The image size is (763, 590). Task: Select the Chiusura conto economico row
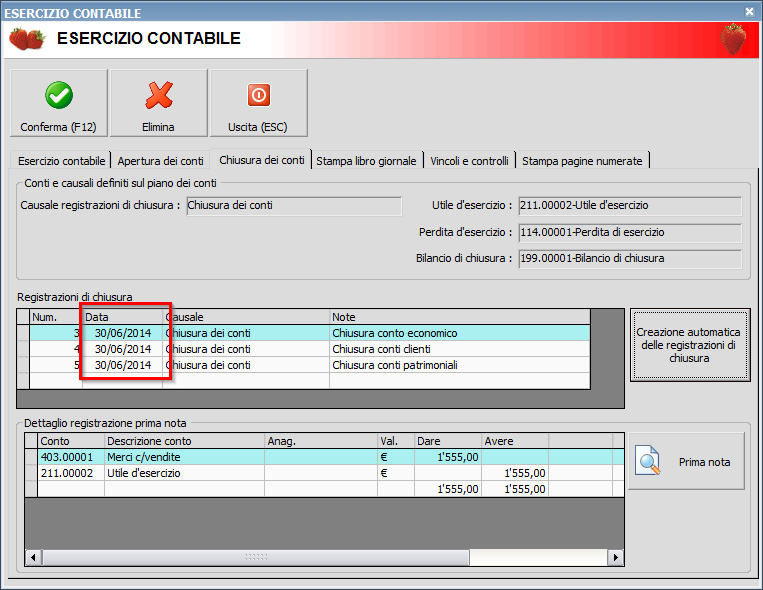coord(394,333)
